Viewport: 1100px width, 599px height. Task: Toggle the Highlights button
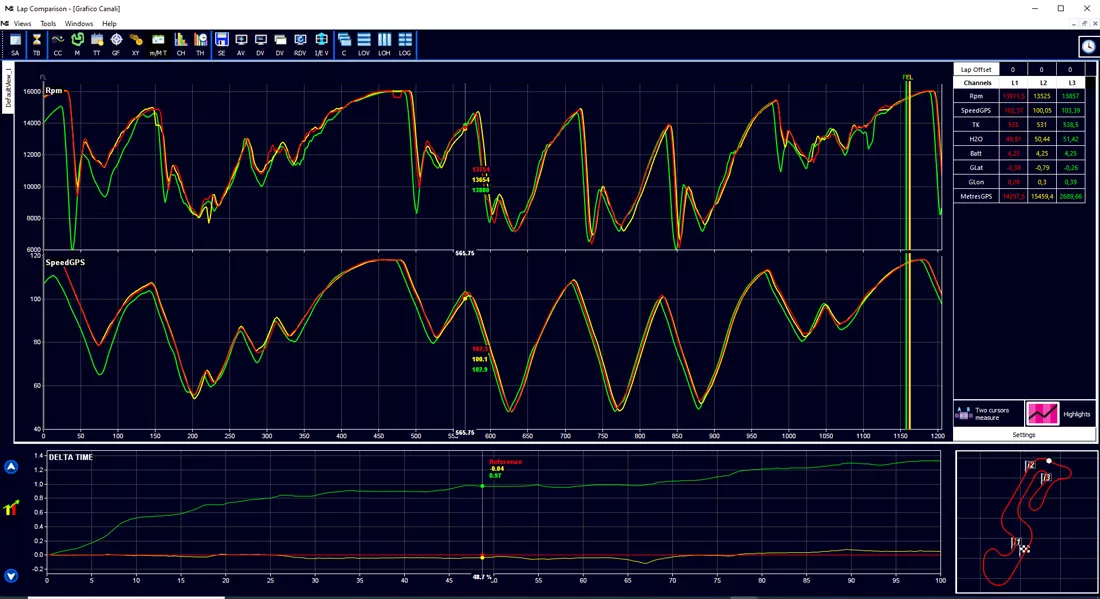click(x=1059, y=414)
